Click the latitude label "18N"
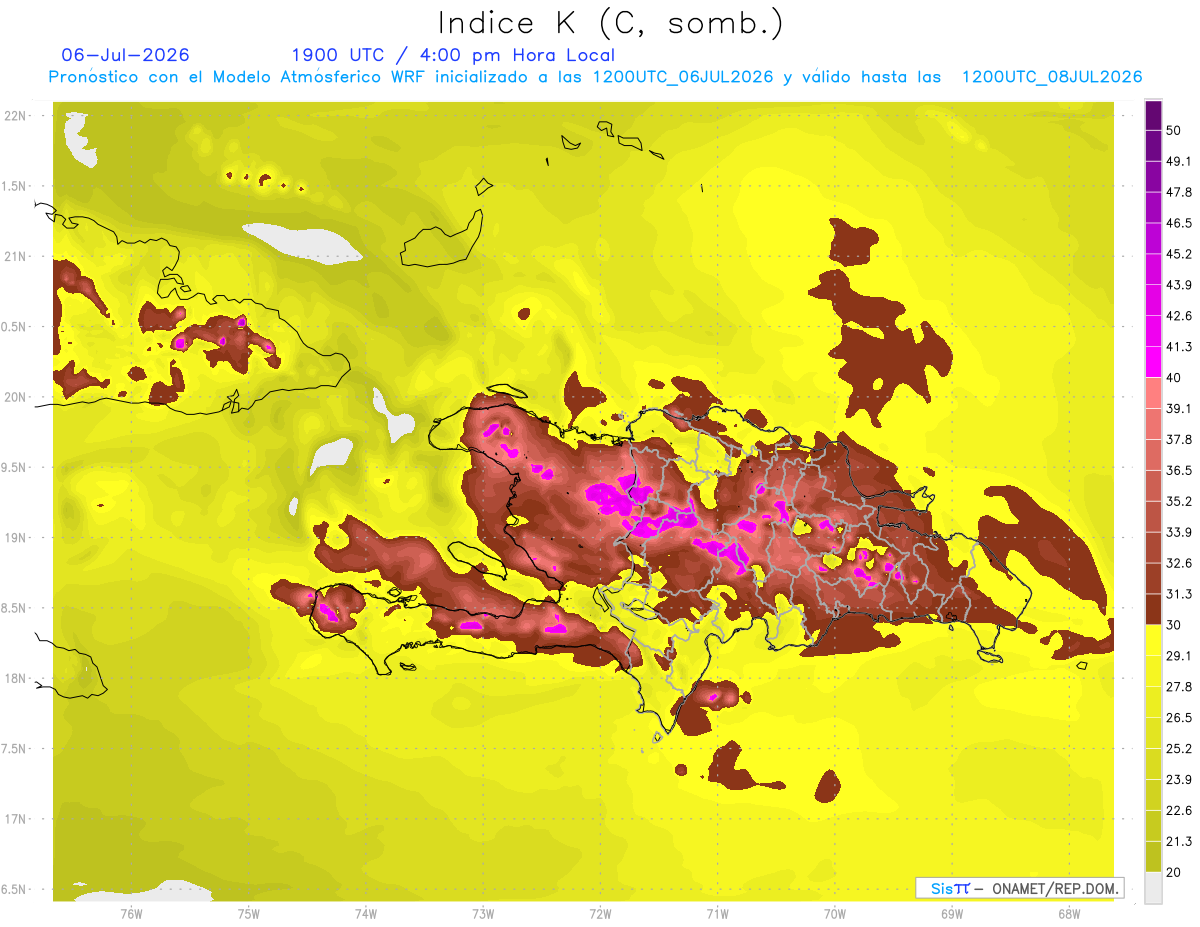The width and height of the screenshot is (1200, 927). tap(16, 679)
